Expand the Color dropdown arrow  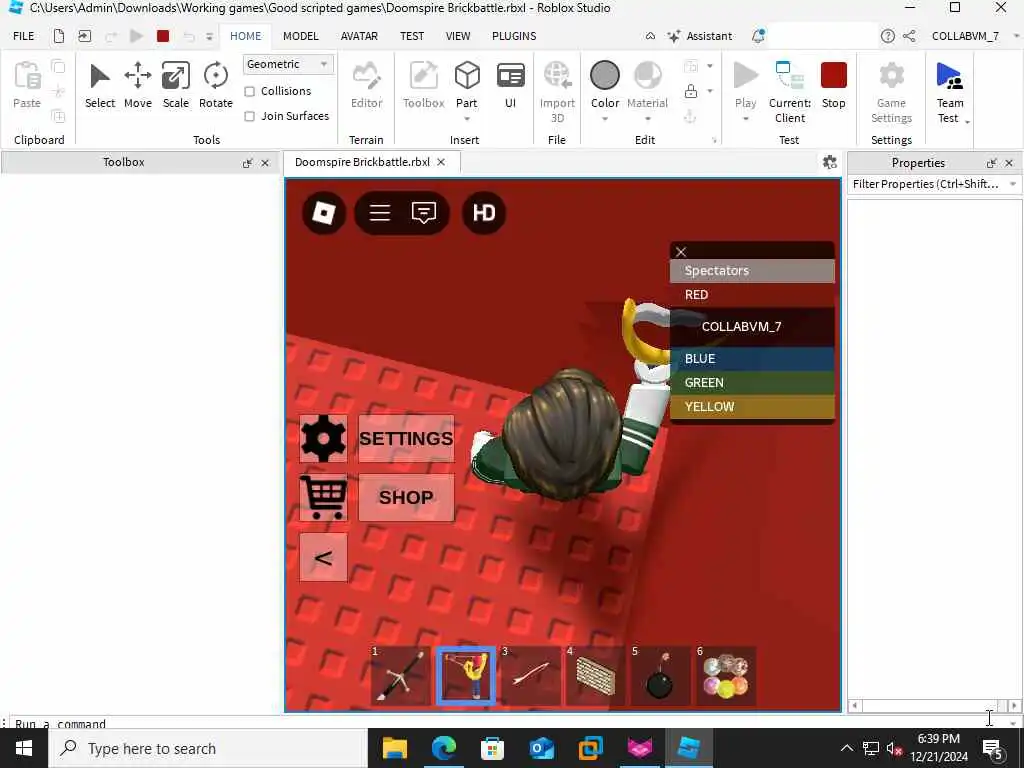(x=605, y=119)
